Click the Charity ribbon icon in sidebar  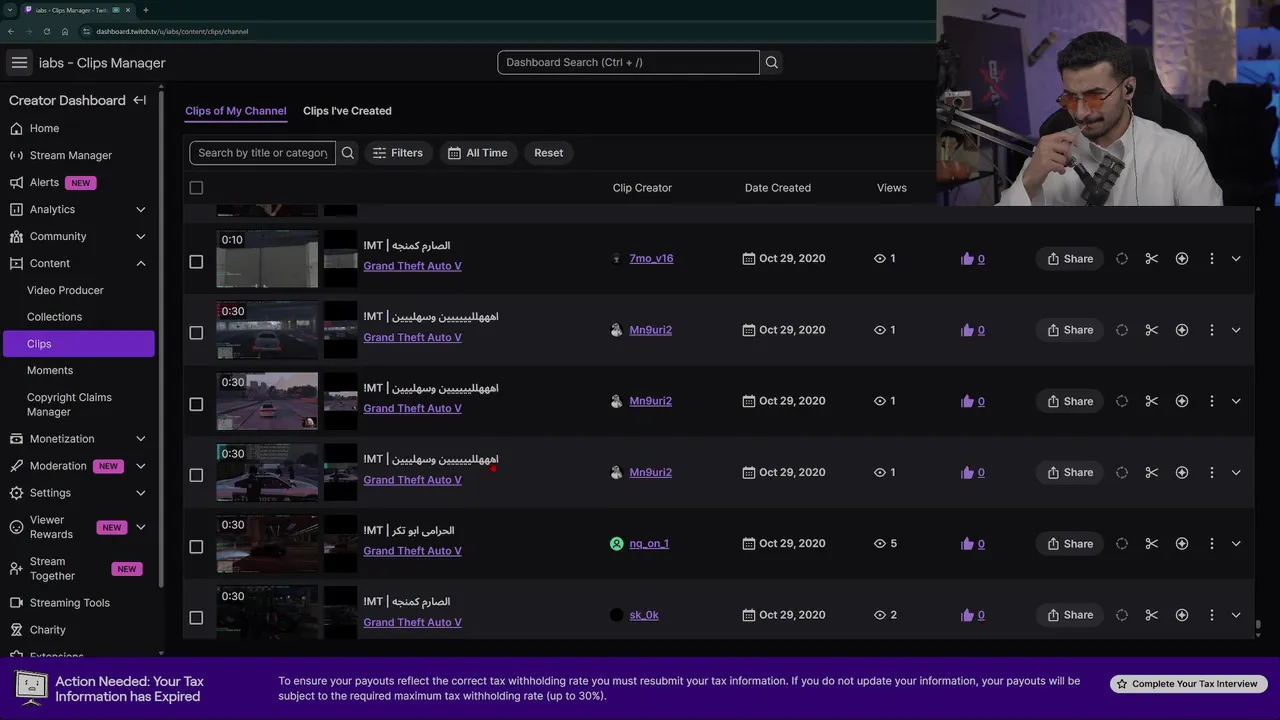(16, 630)
